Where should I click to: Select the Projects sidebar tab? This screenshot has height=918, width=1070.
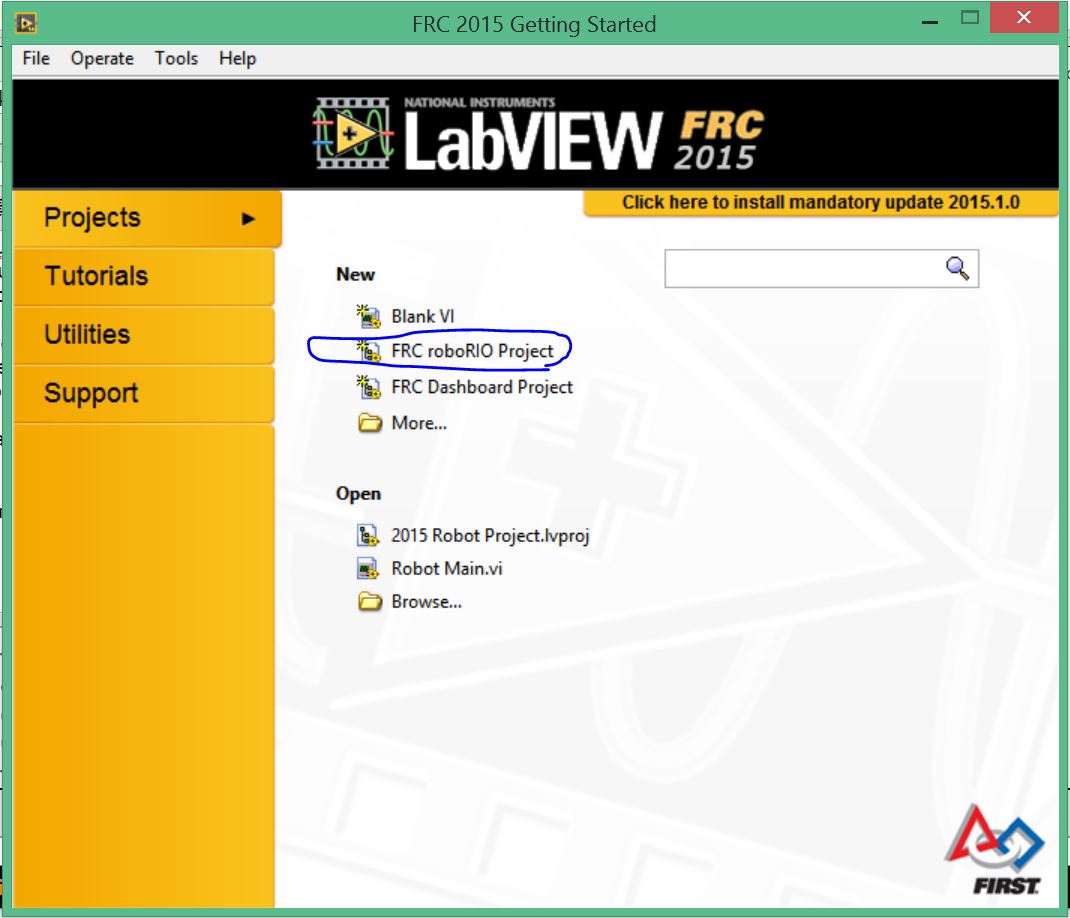(x=147, y=218)
